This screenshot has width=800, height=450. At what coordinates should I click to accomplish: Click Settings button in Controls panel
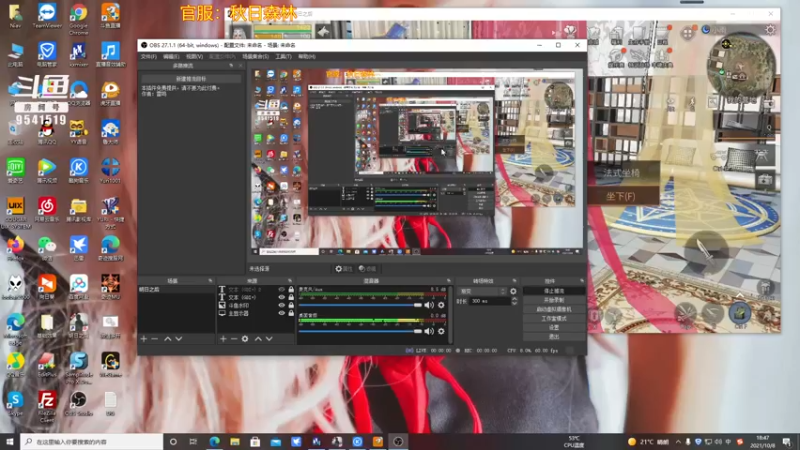pyautogui.click(x=554, y=328)
